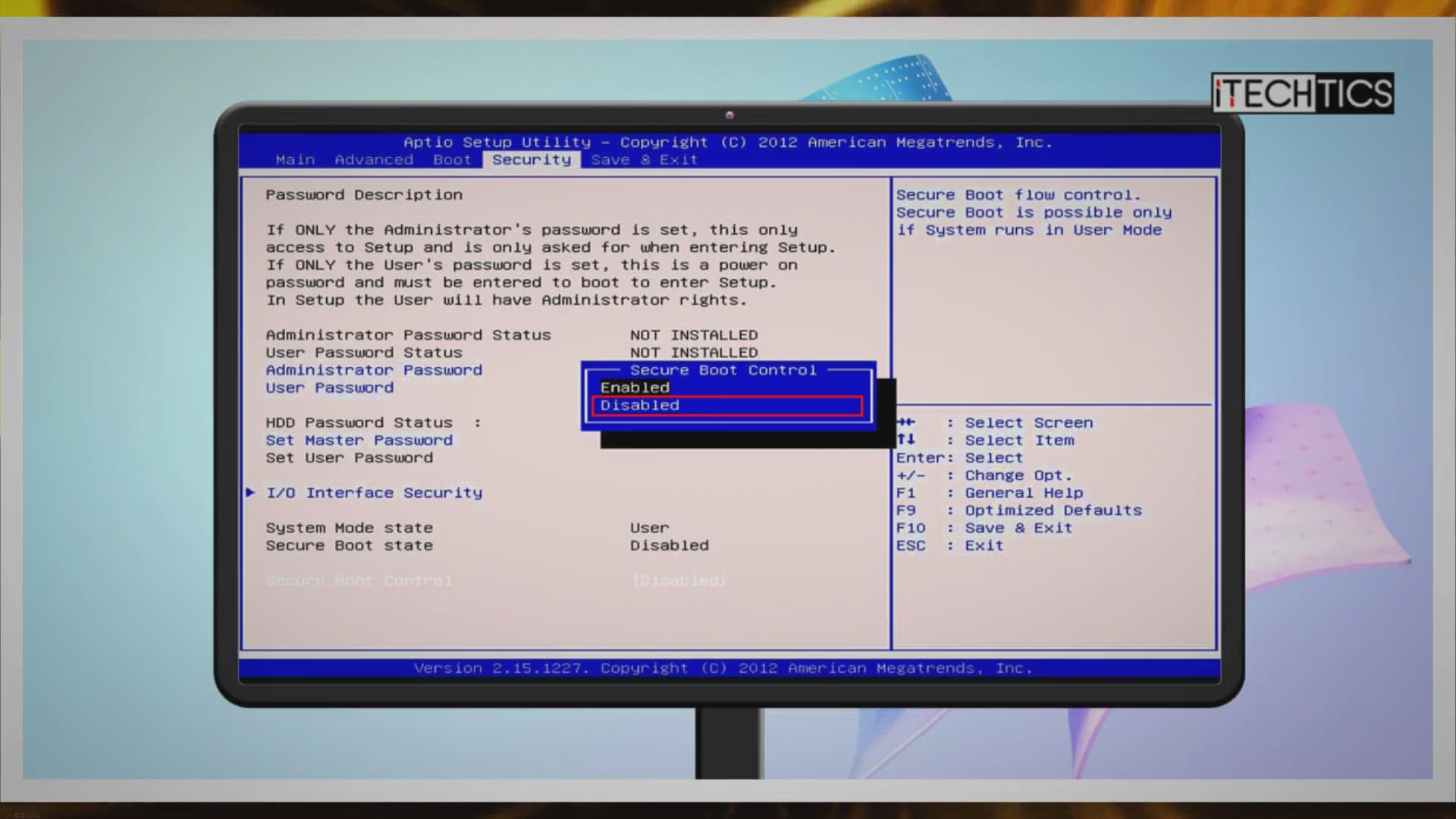Click the iTechtics logo
Screen dimensions: 1456x819
point(1302,93)
